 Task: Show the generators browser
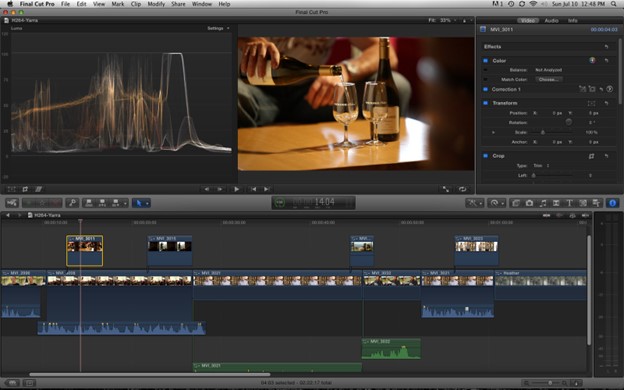(583, 203)
